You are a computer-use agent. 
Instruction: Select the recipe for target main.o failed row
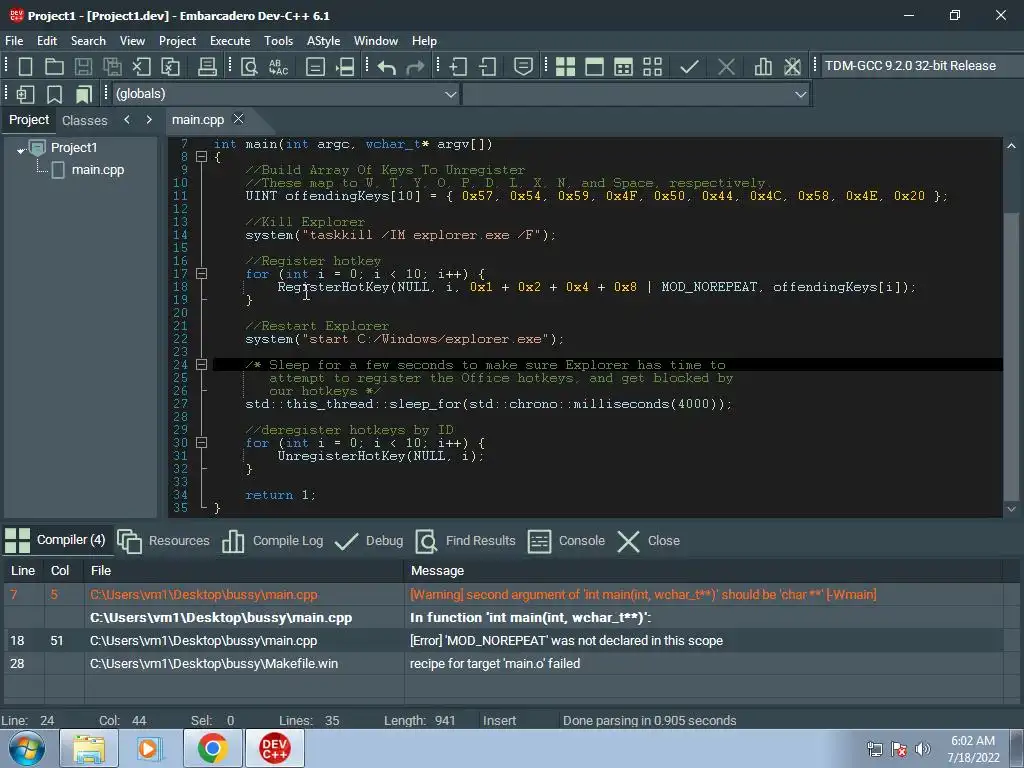[503, 664]
